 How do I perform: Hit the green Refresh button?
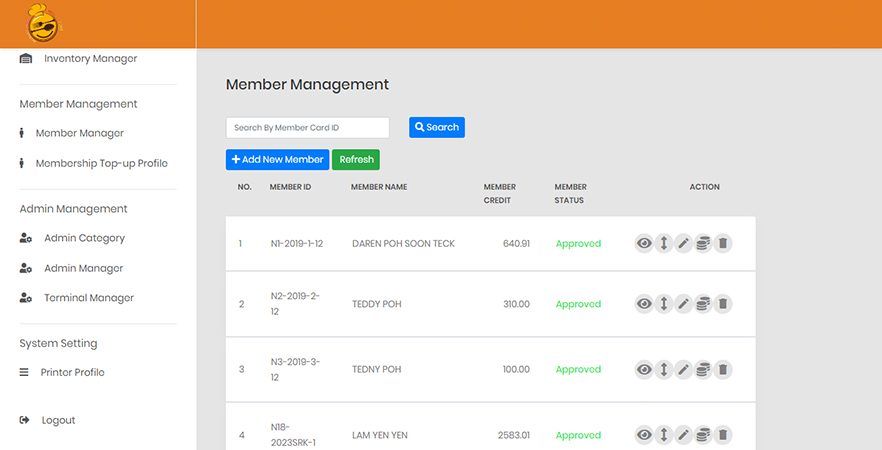(x=356, y=160)
